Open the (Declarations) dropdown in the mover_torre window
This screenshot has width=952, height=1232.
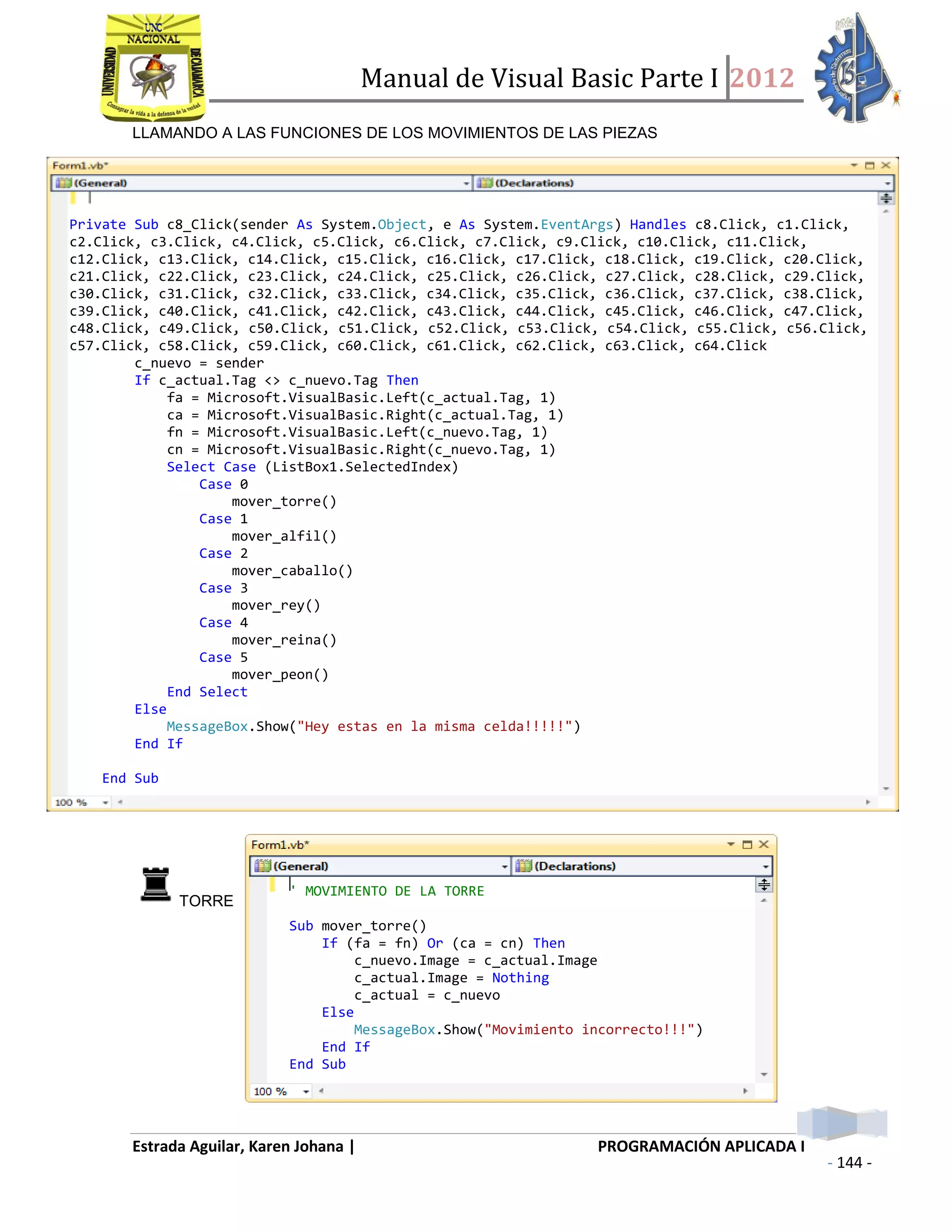pos(642,866)
